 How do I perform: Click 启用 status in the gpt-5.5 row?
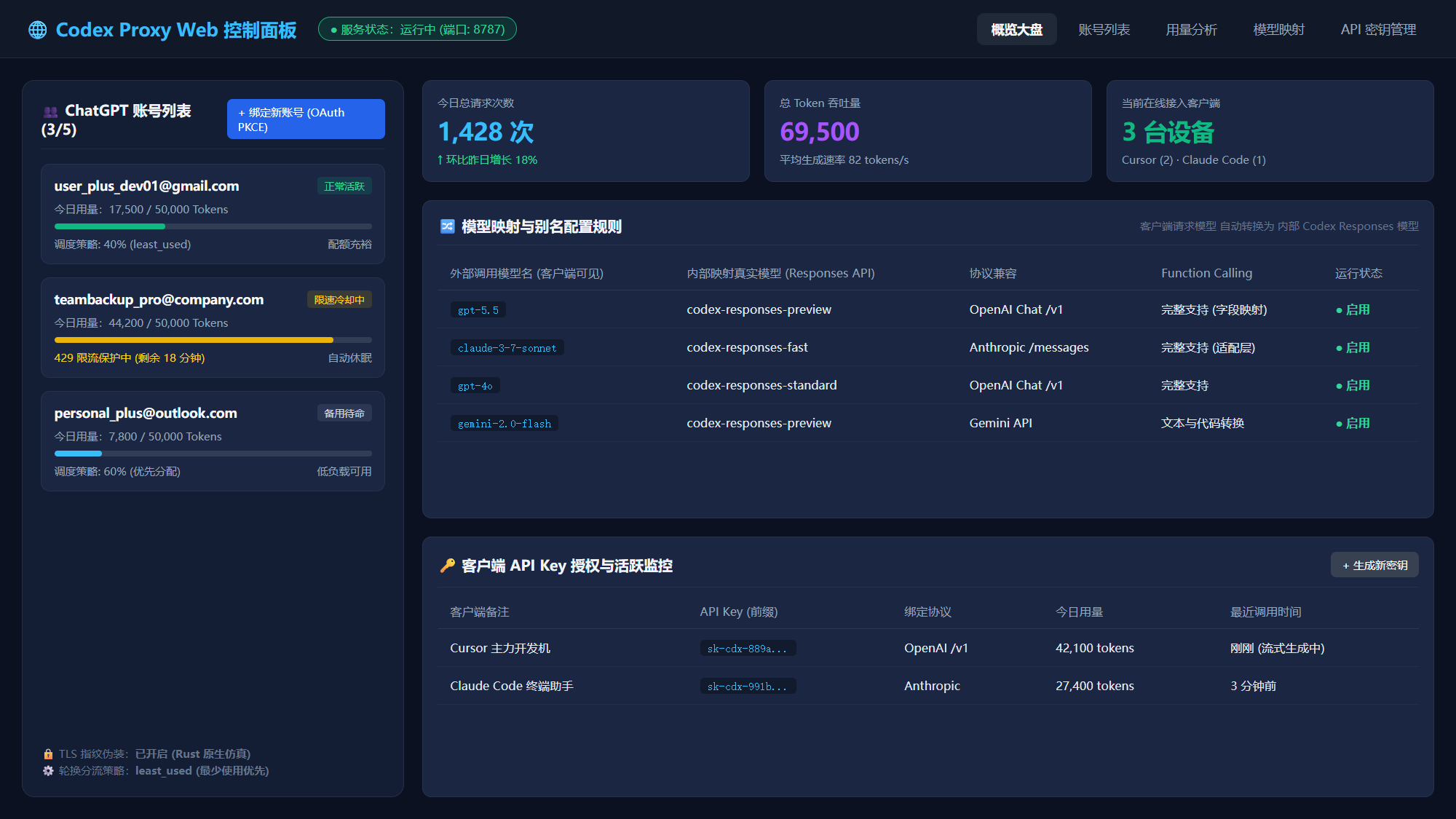[1353, 309]
